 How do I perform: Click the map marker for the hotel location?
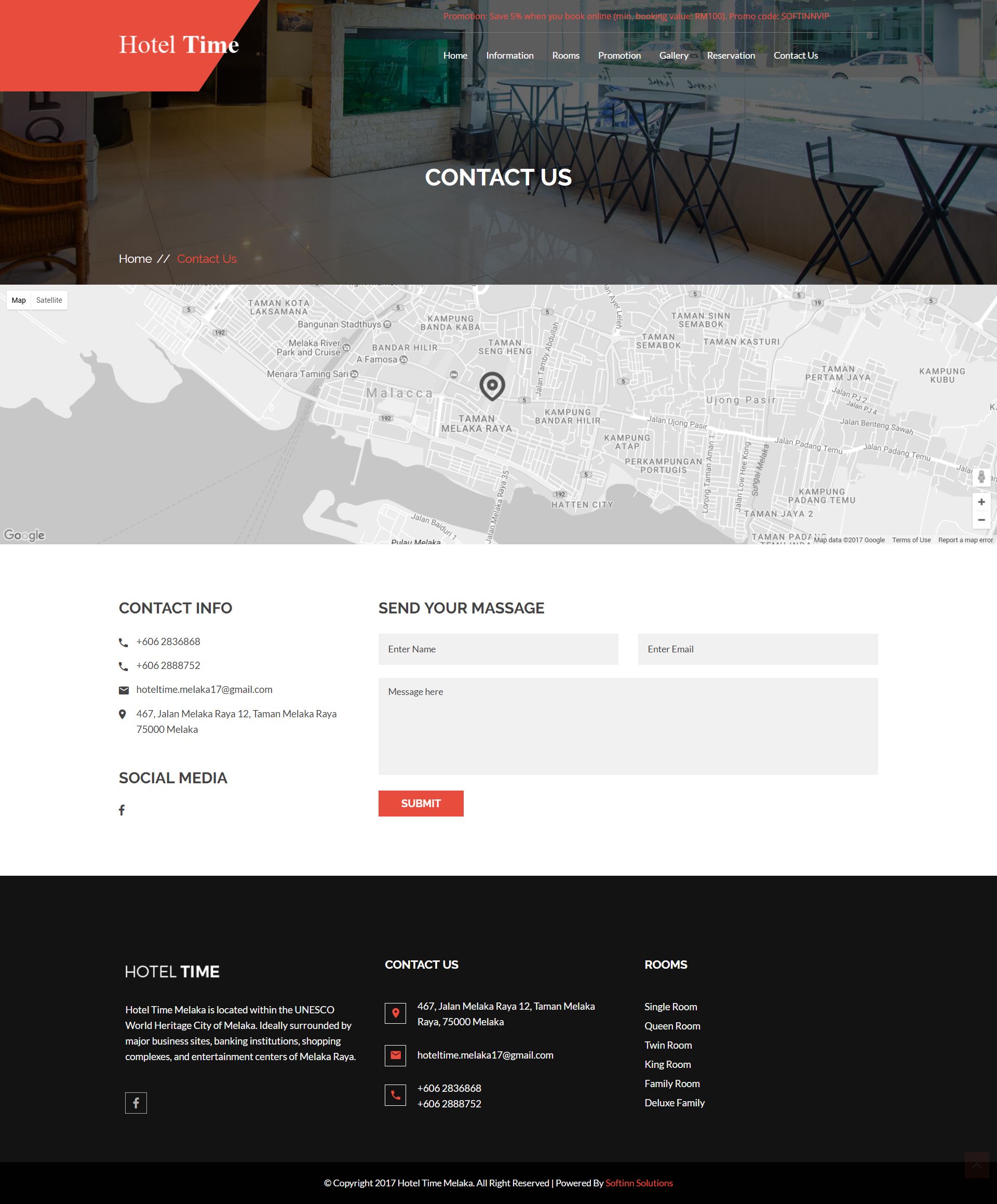click(492, 386)
